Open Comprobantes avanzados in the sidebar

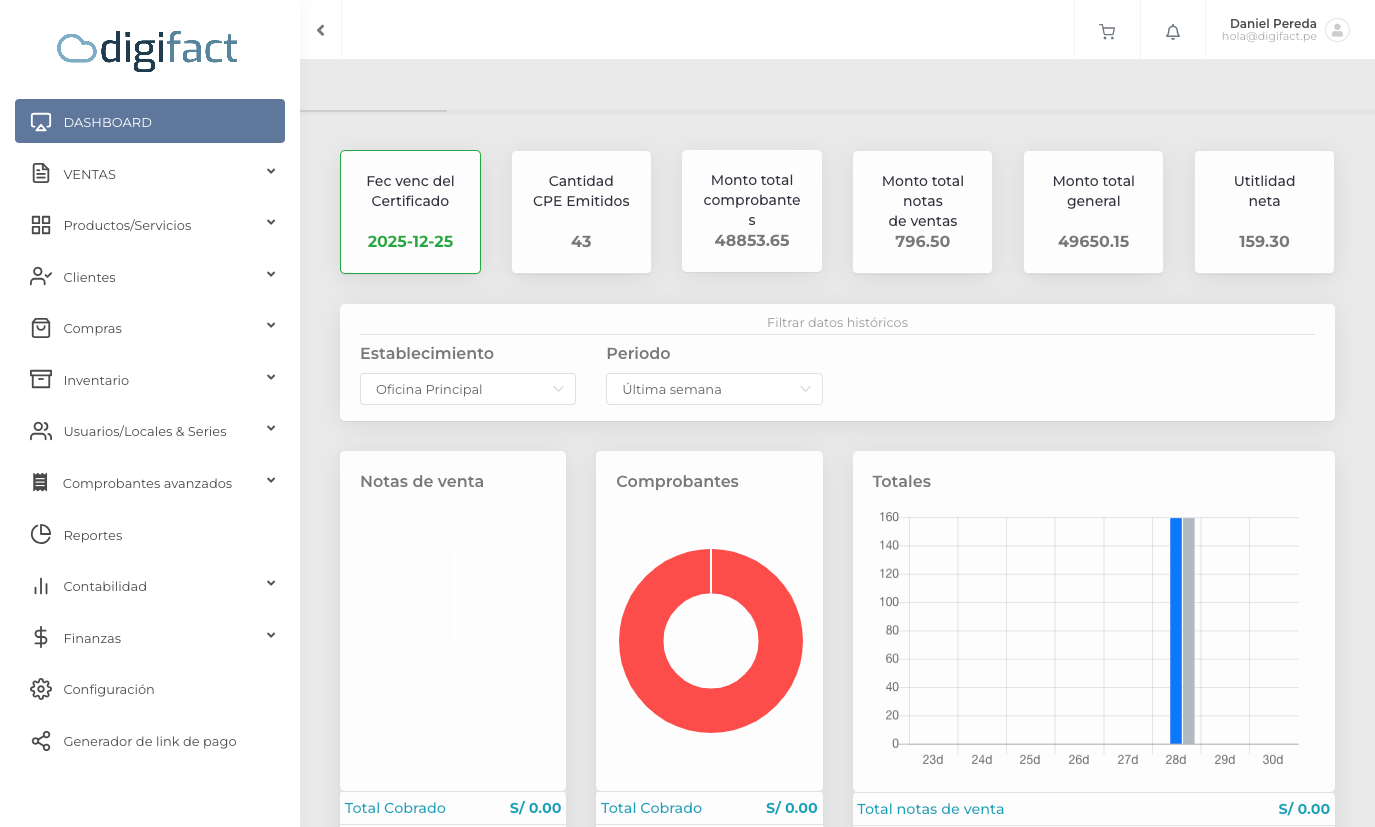coord(147,483)
